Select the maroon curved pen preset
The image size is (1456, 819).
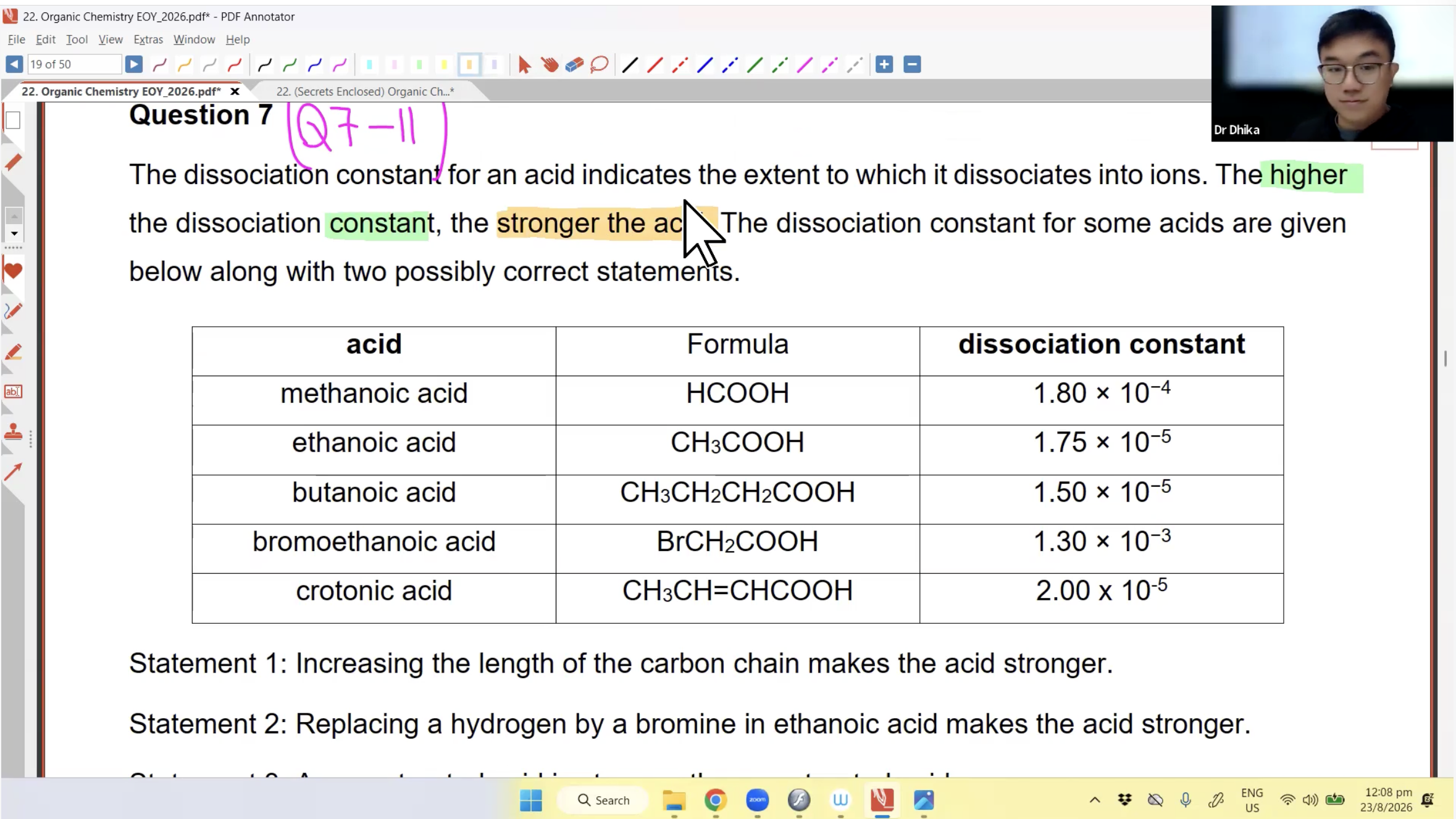click(159, 64)
